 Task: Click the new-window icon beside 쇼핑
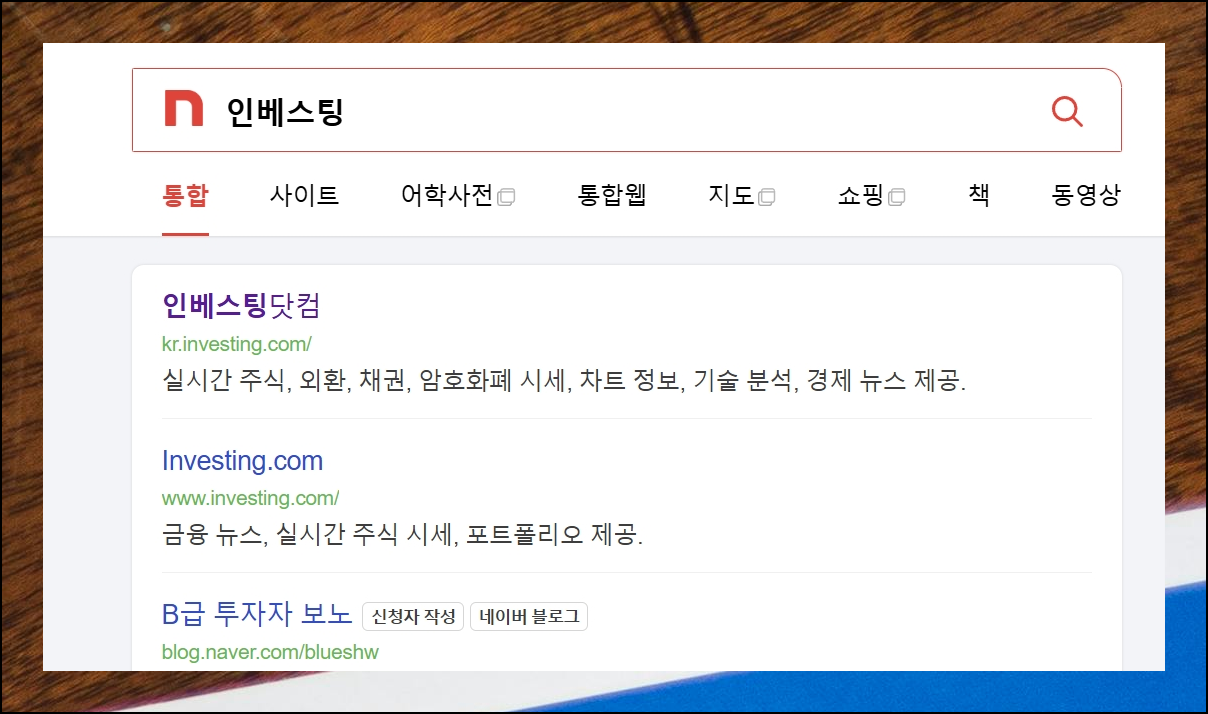point(897,197)
